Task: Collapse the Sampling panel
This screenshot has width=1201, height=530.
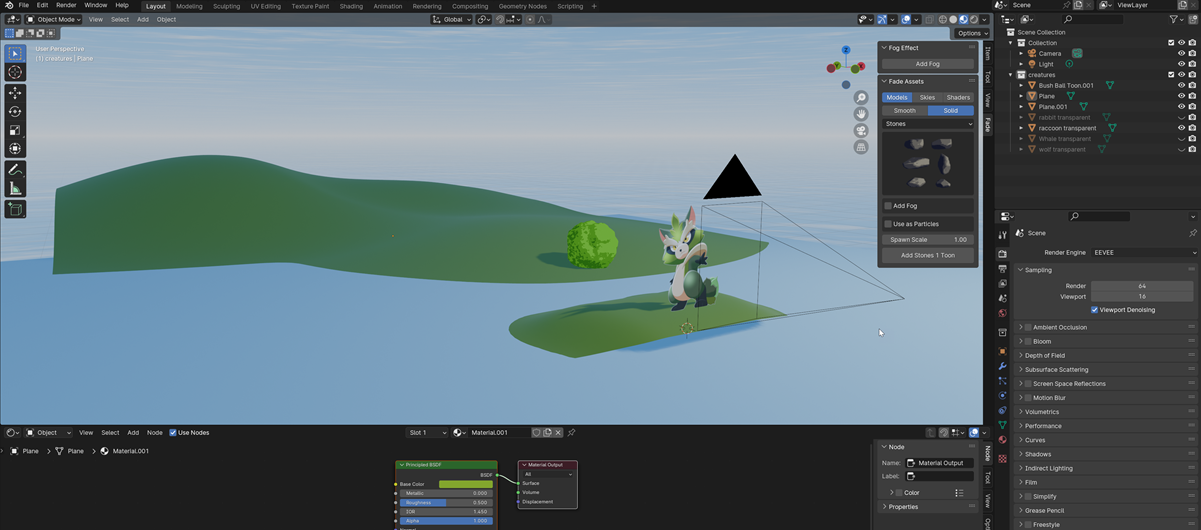Action: pos(1038,270)
